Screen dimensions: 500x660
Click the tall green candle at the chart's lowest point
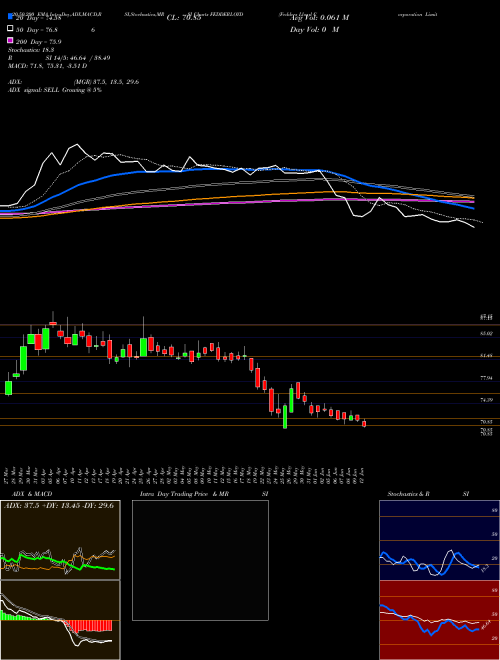(x=285, y=417)
